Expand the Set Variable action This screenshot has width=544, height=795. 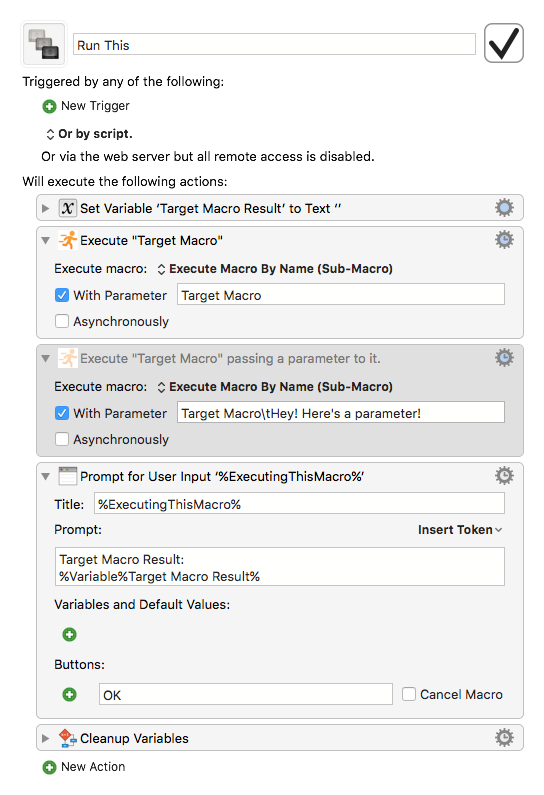(x=46, y=208)
